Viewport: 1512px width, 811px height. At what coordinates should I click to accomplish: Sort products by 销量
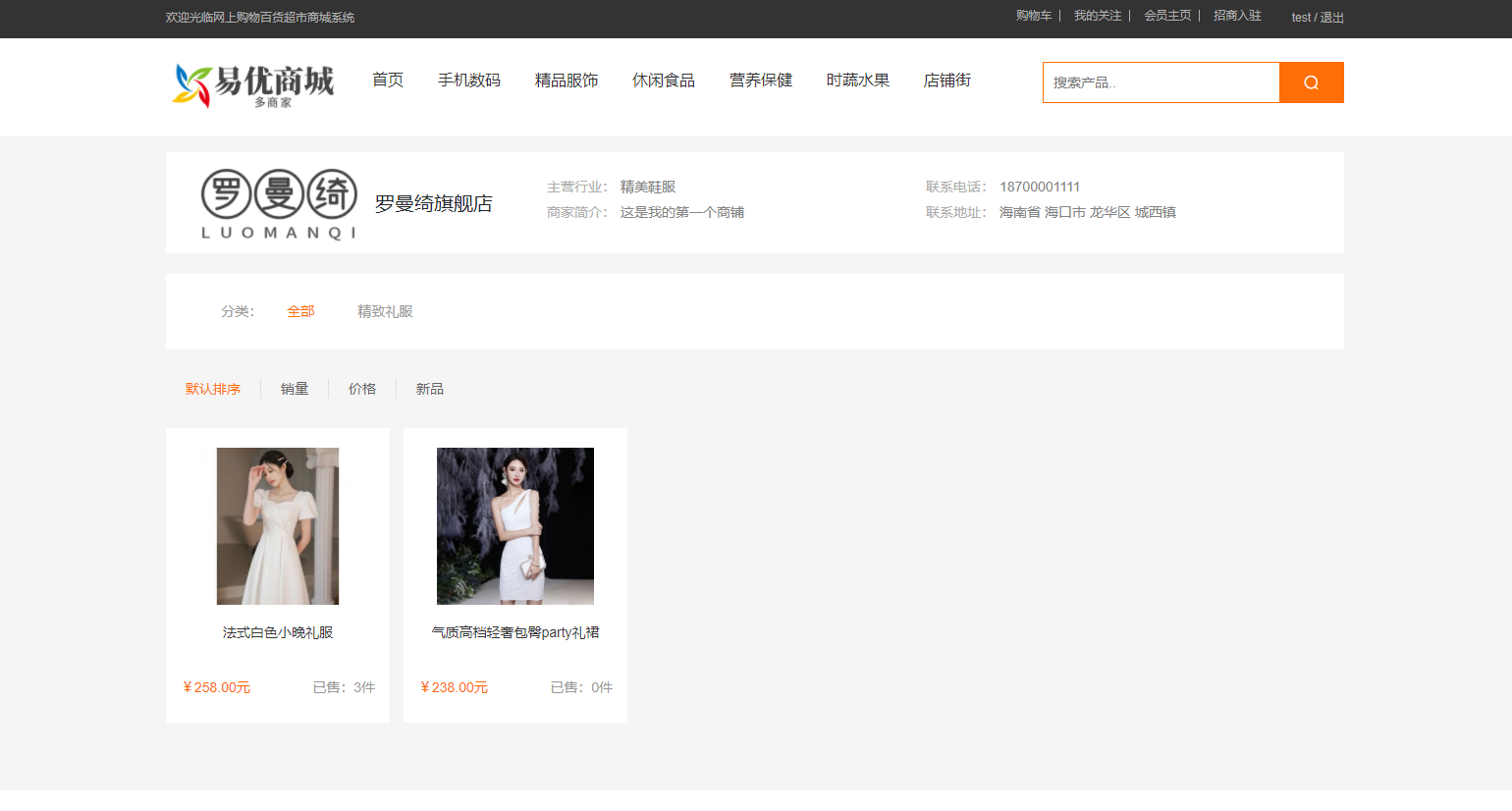pos(295,389)
